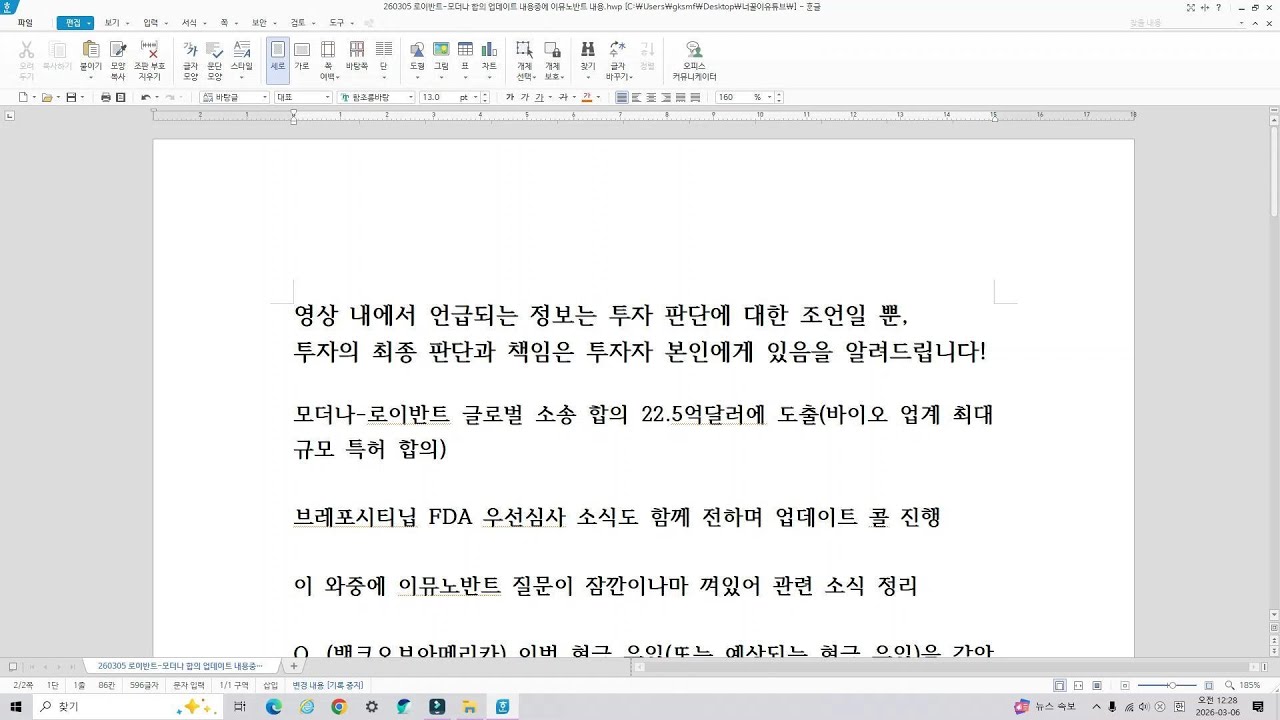Toggle justify alignment button
Screen dimensions: 1280x720
click(x=621, y=97)
